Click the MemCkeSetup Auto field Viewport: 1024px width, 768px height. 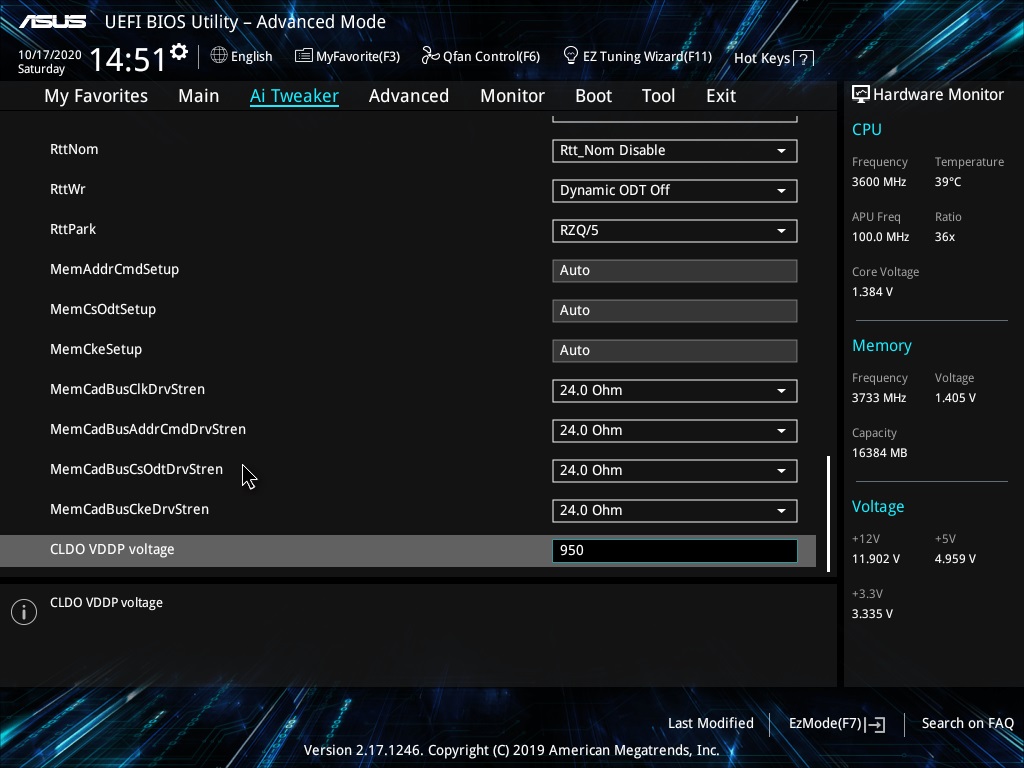[x=675, y=351]
